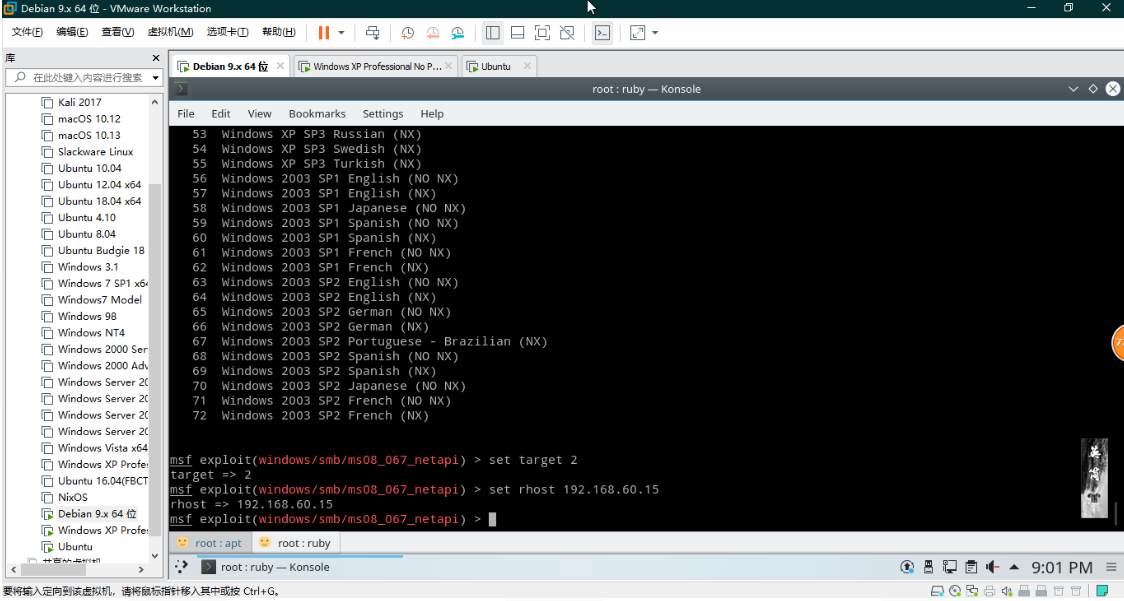Open Konsole Edit menu
This screenshot has height=601, width=1124.
221,113
